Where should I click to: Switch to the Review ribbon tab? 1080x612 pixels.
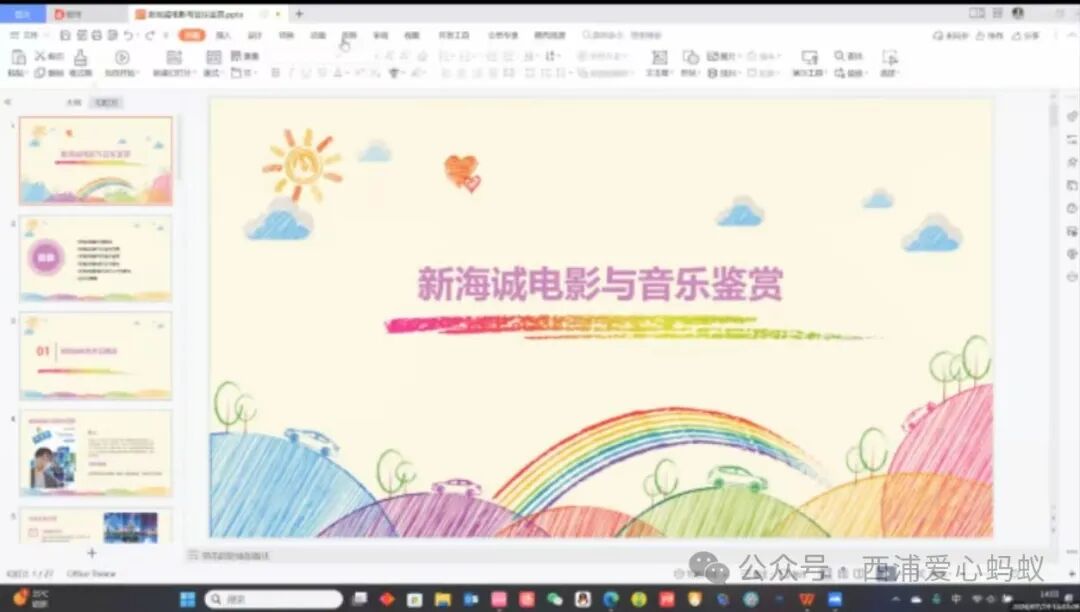pos(381,35)
